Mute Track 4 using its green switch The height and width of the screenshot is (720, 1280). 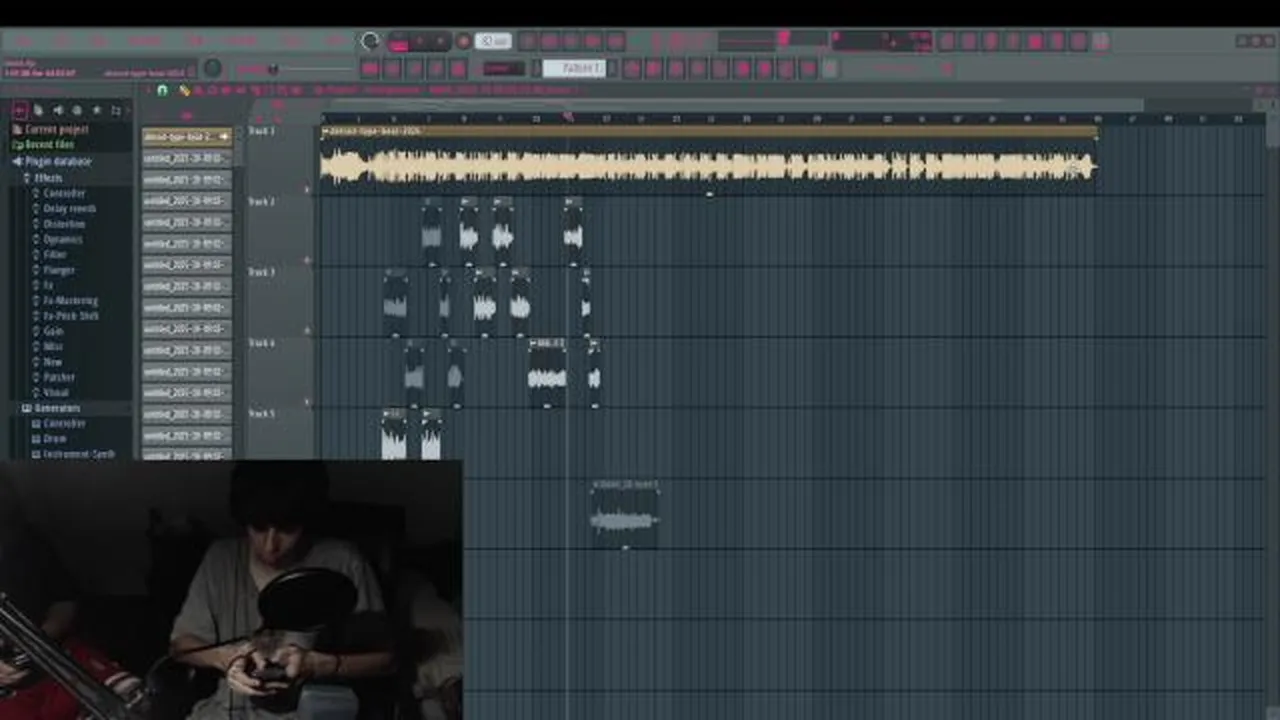[307, 401]
